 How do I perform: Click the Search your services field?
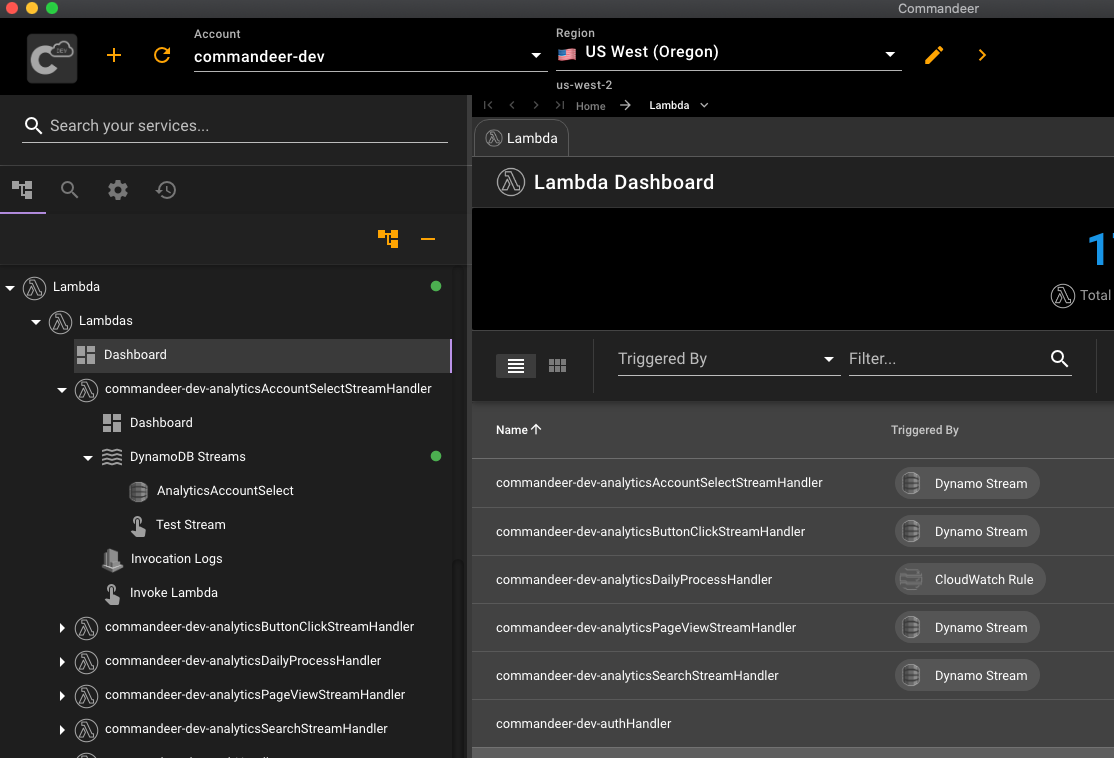pos(235,126)
